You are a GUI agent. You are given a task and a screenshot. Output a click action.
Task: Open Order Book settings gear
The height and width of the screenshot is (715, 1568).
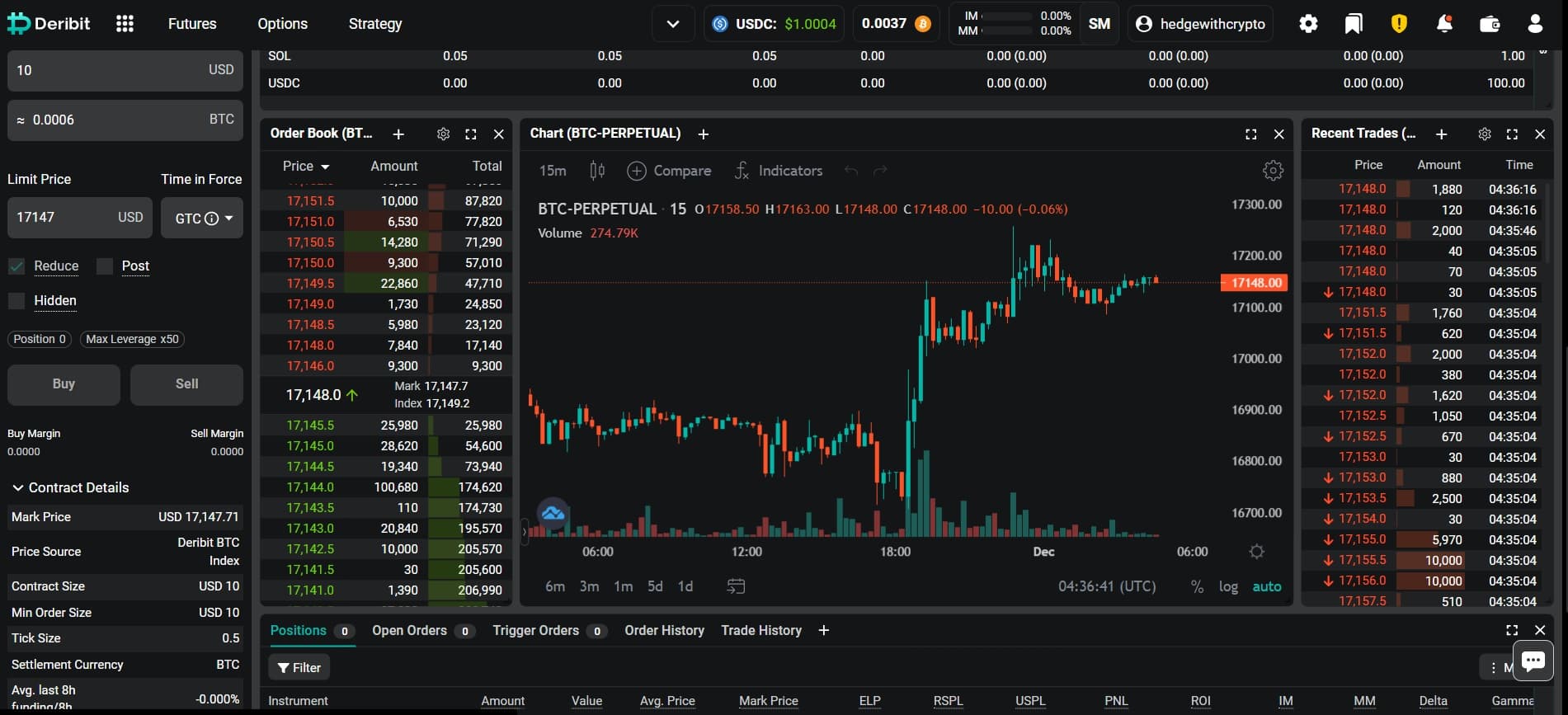pos(443,134)
